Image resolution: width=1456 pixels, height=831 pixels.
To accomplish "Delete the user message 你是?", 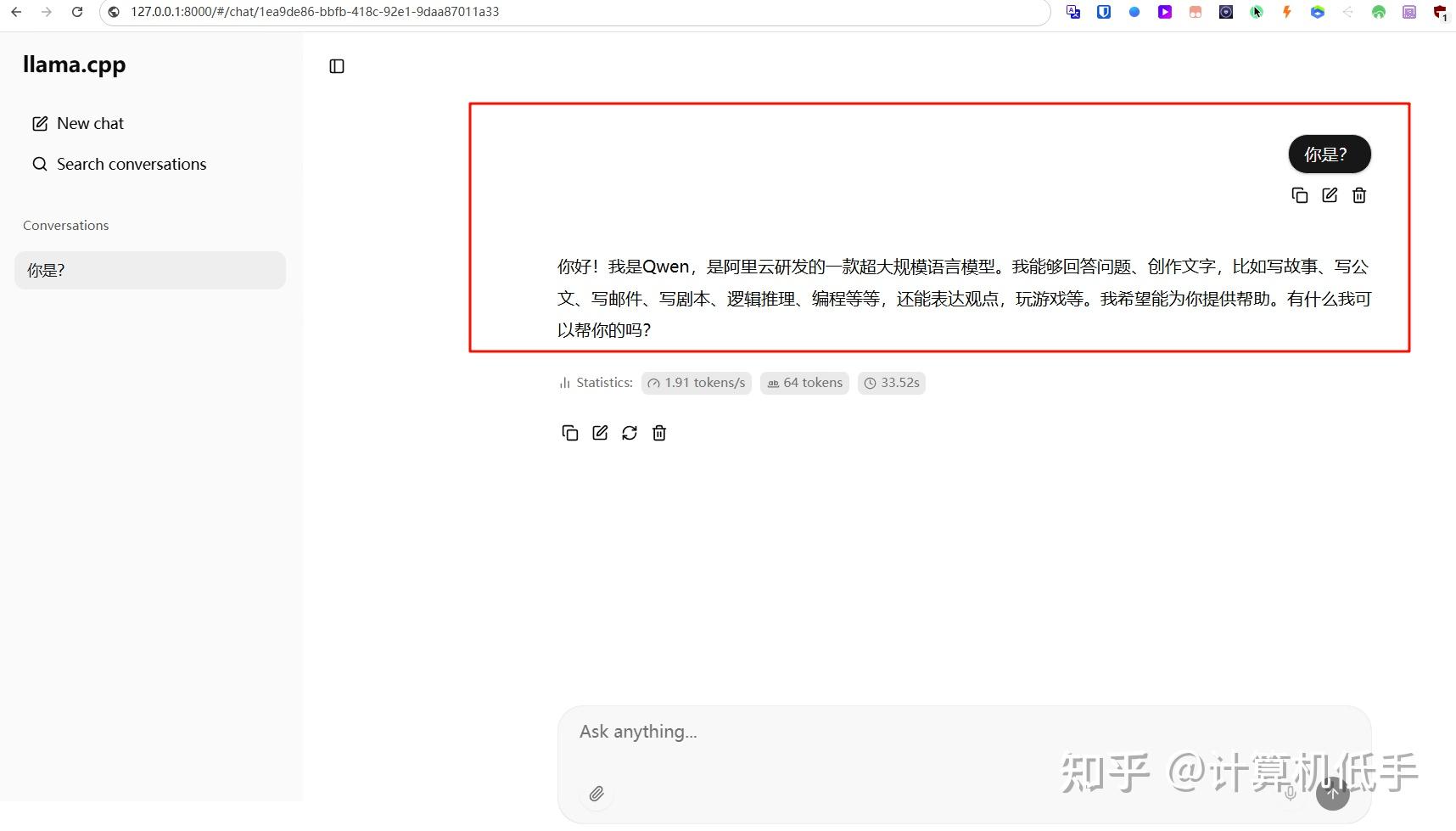I will point(1358,195).
